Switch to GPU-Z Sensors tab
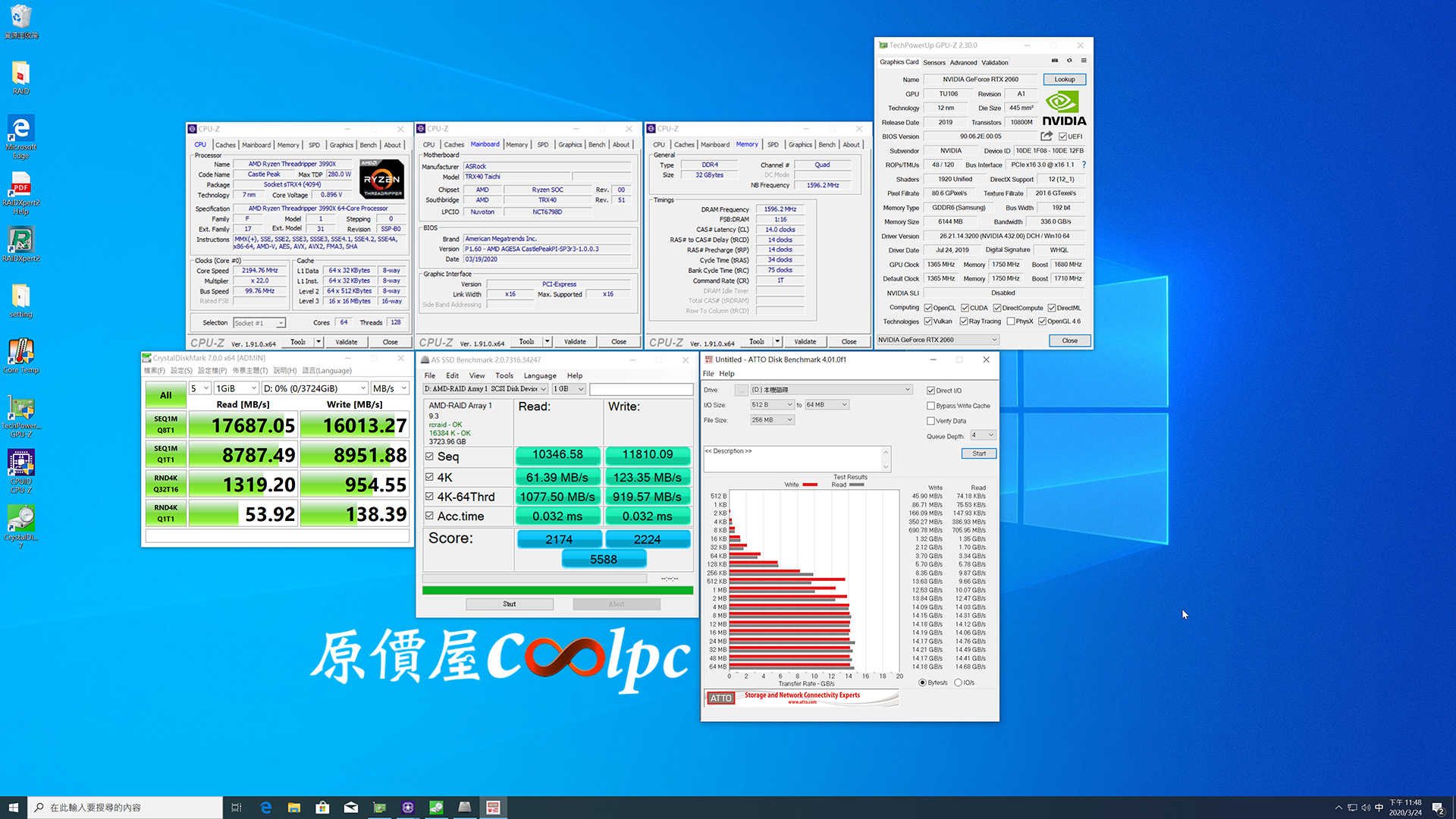The image size is (1456, 819). point(934,62)
